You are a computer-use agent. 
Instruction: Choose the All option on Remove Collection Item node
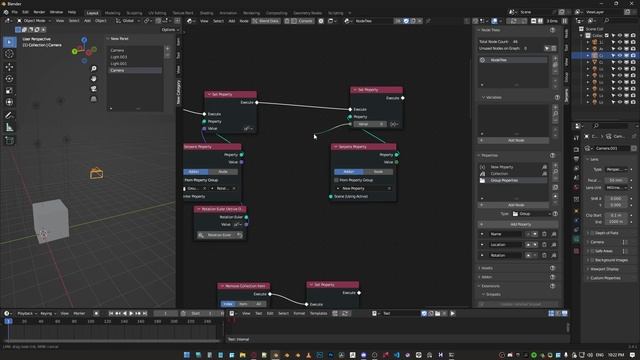[x=259, y=304]
